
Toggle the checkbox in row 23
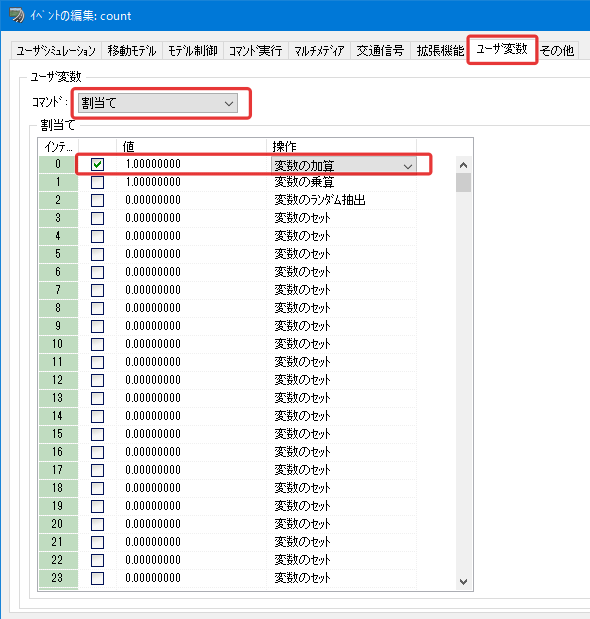pos(97,578)
